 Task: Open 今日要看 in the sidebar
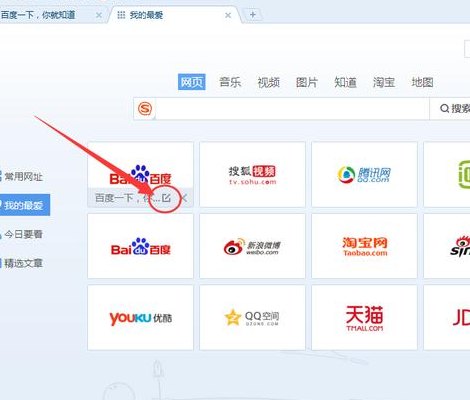pos(22,234)
